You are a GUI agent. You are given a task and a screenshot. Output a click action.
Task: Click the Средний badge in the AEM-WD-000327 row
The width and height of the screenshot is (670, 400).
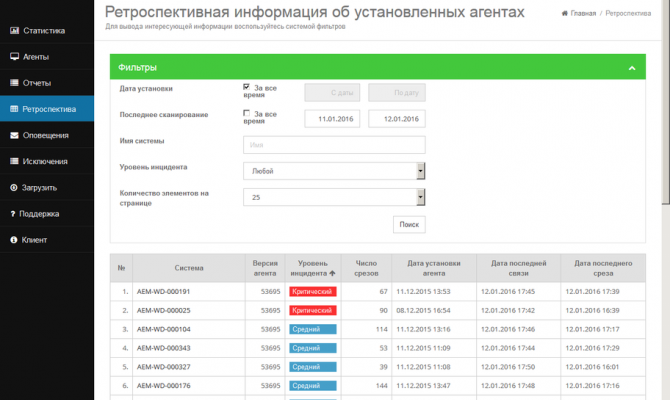(313, 367)
